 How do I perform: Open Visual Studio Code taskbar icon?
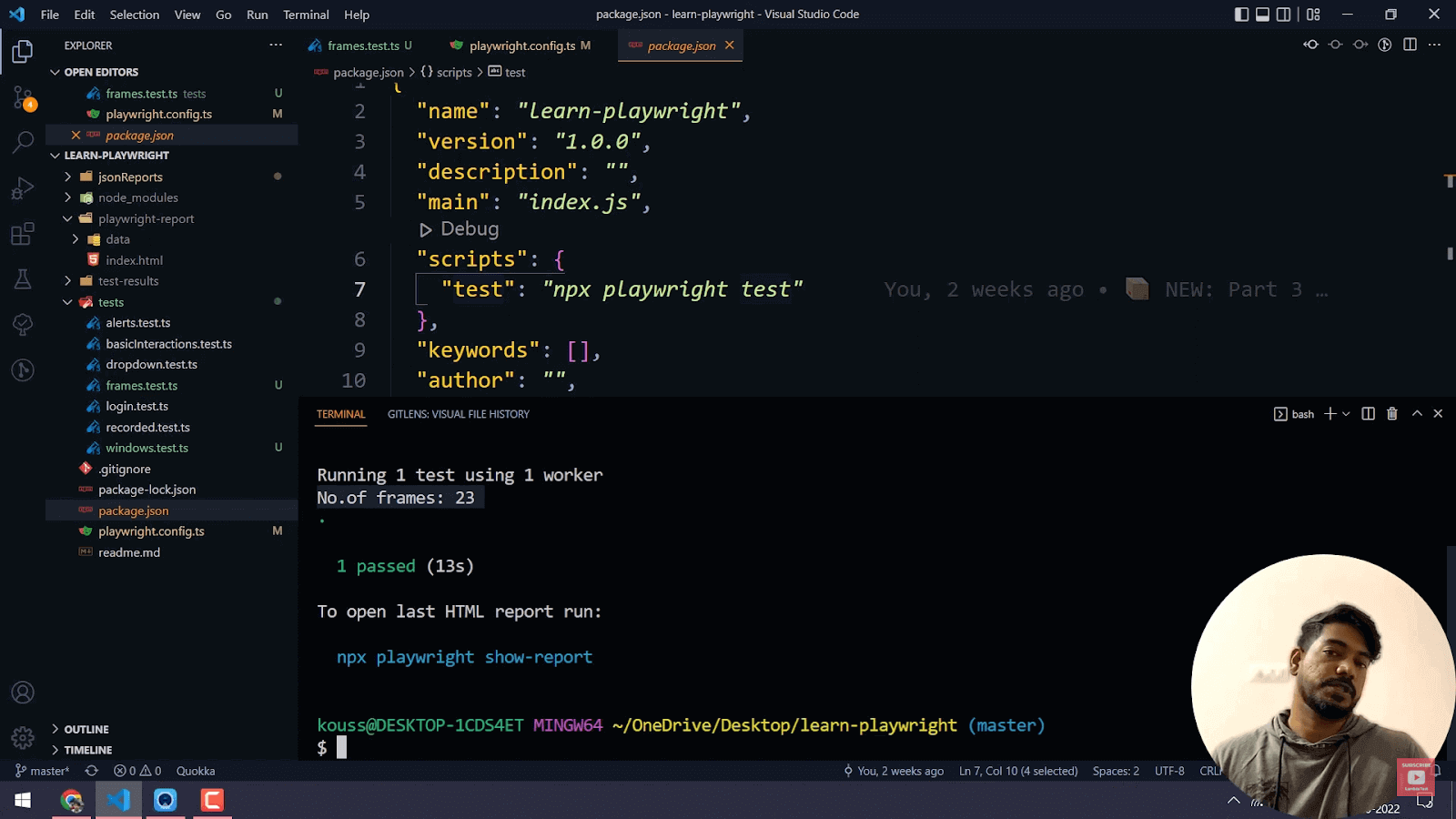tap(118, 801)
